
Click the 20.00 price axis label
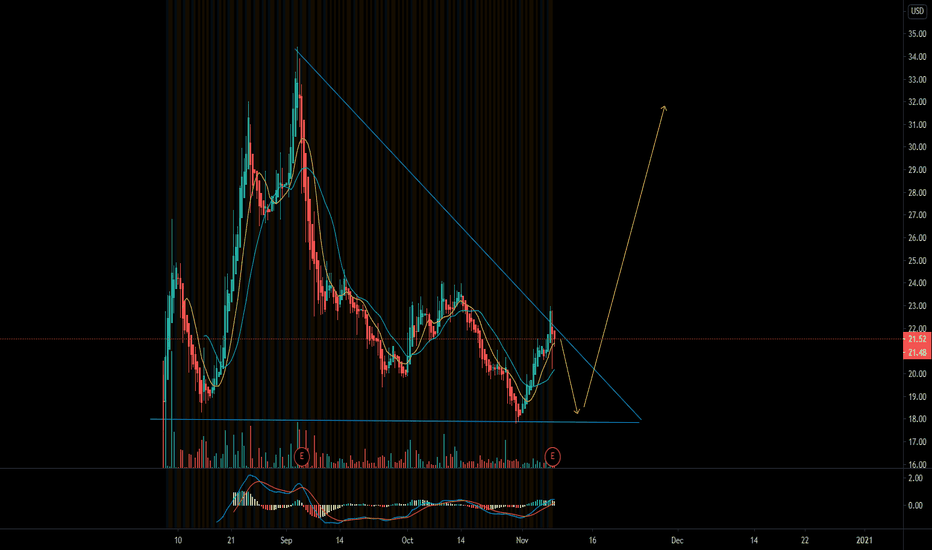(917, 373)
